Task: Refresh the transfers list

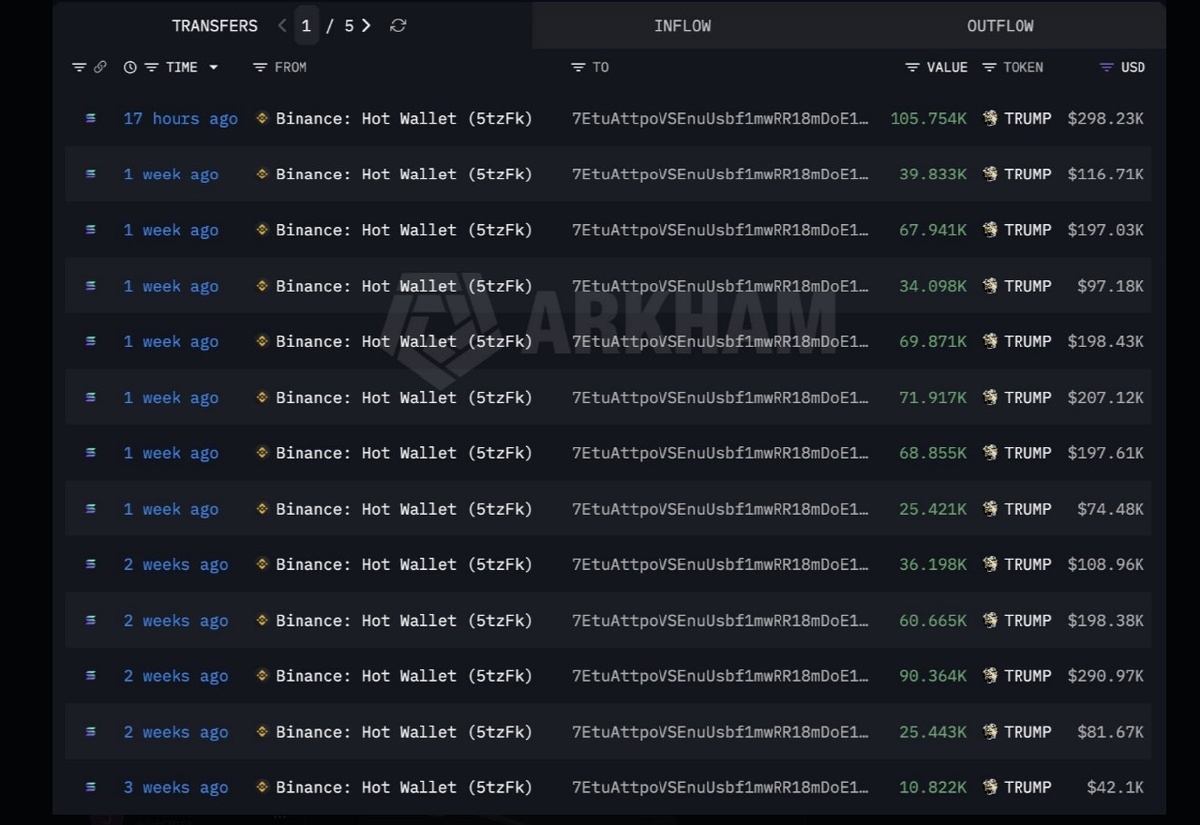Action: click(398, 26)
